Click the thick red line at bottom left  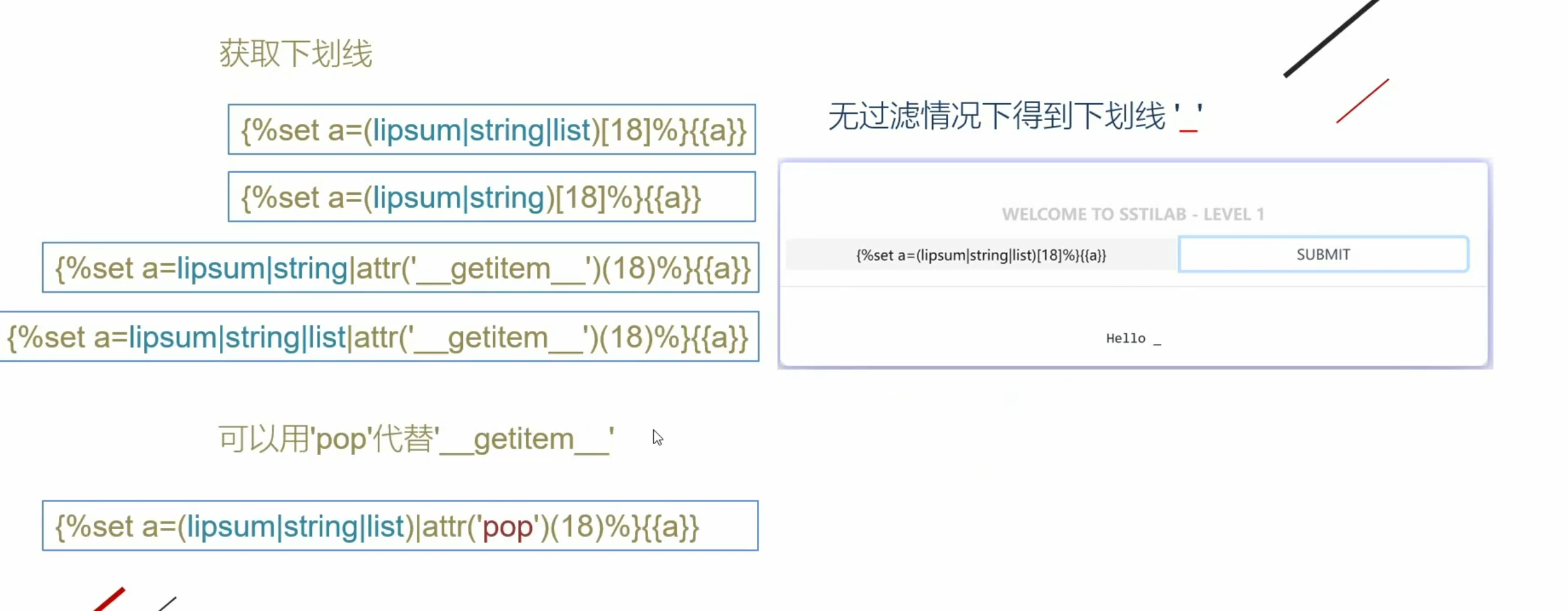point(110,599)
